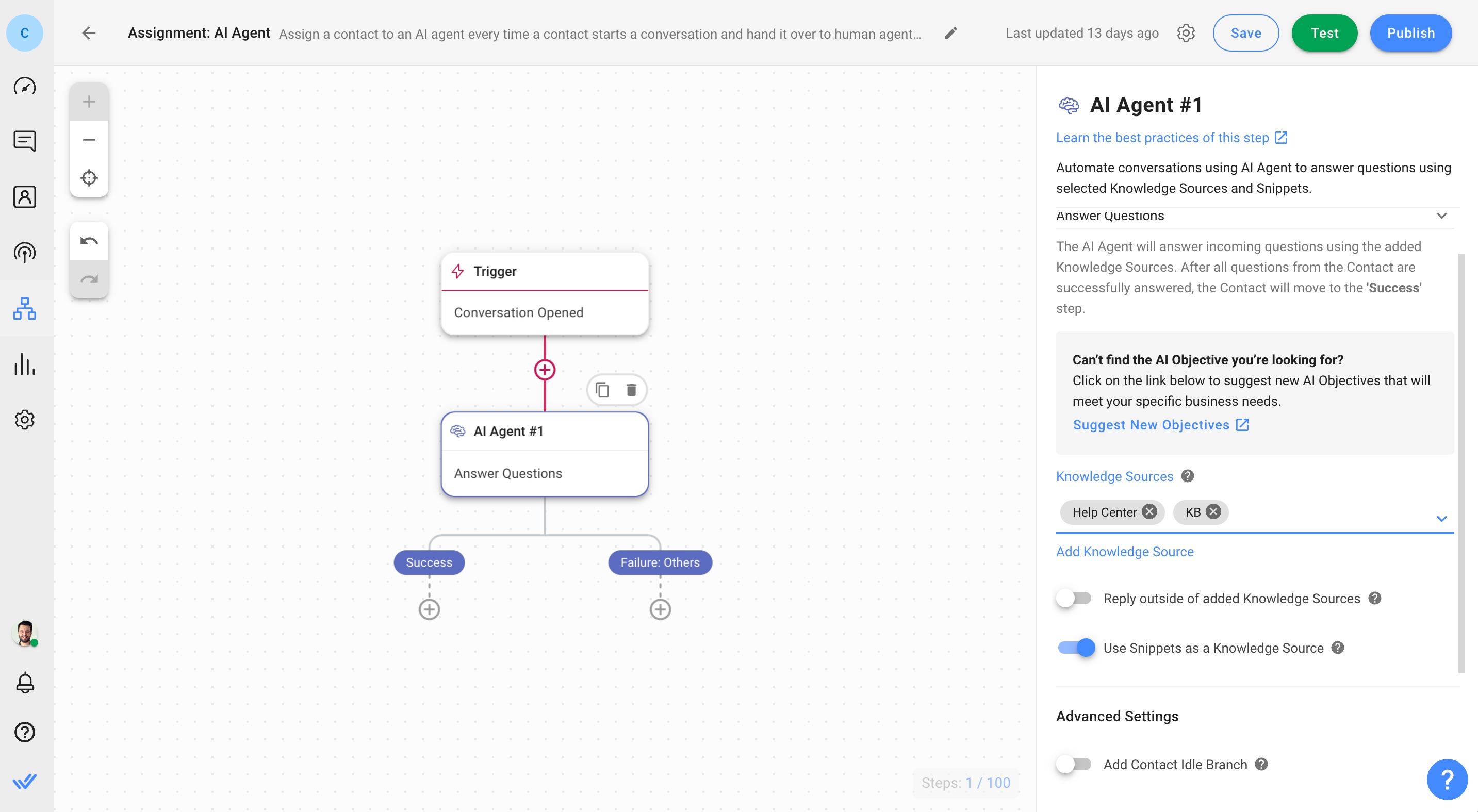The height and width of the screenshot is (812, 1478).
Task: Click the center/fit view icon
Action: [89, 178]
